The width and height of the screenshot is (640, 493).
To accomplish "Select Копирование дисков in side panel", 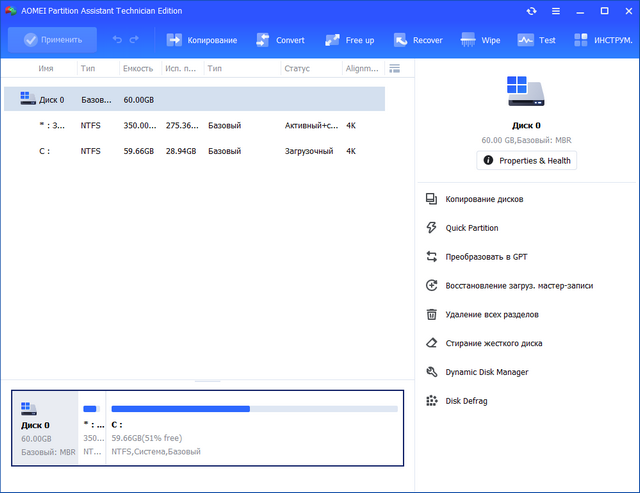I will click(x=487, y=199).
